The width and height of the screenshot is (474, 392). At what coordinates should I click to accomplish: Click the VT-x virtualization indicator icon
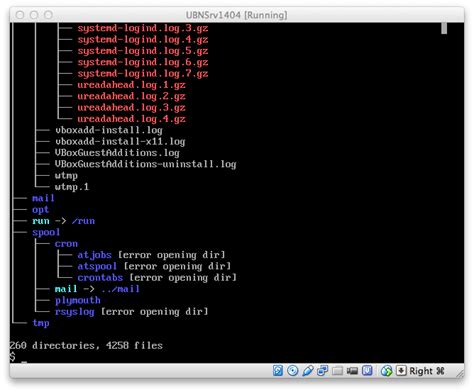click(367, 371)
